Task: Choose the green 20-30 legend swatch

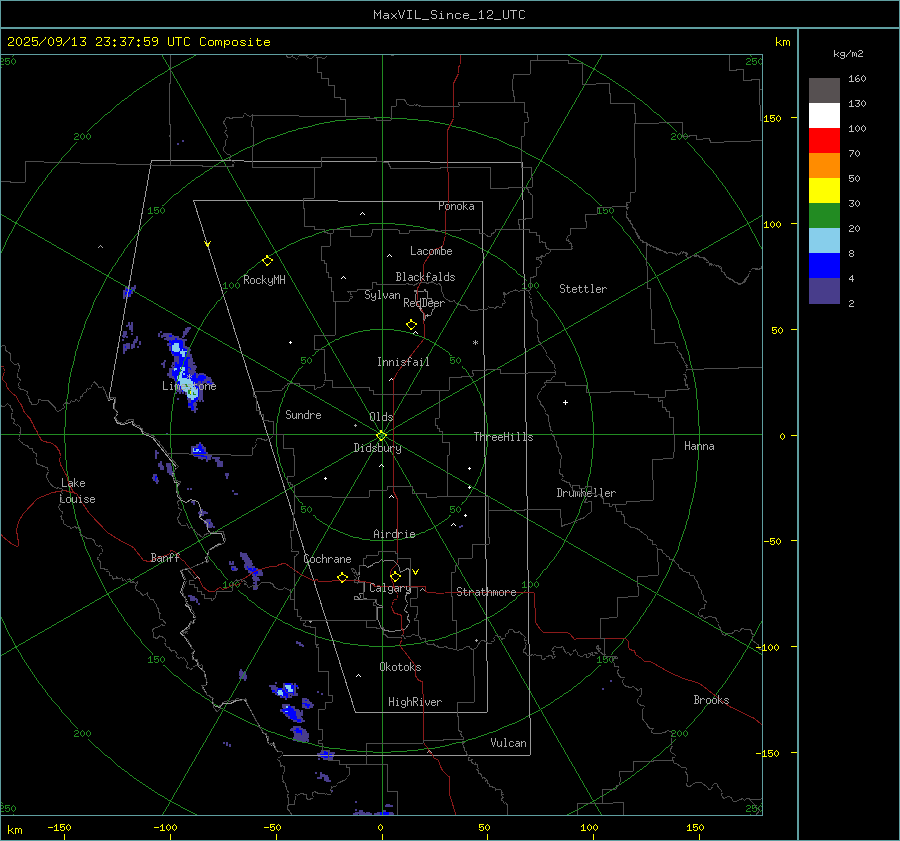Action: pos(824,215)
